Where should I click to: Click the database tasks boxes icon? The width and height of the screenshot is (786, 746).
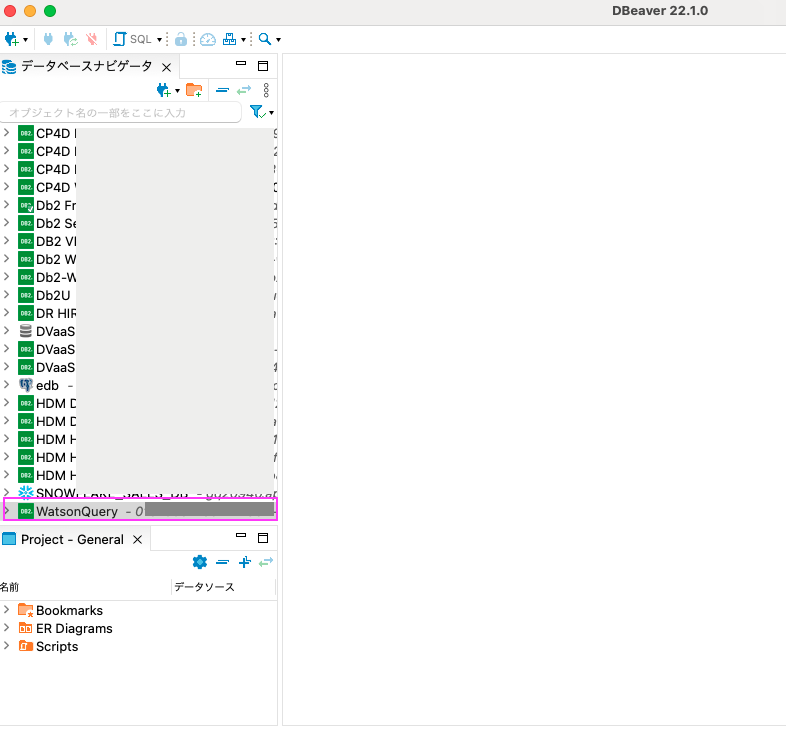tap(230, 39)
